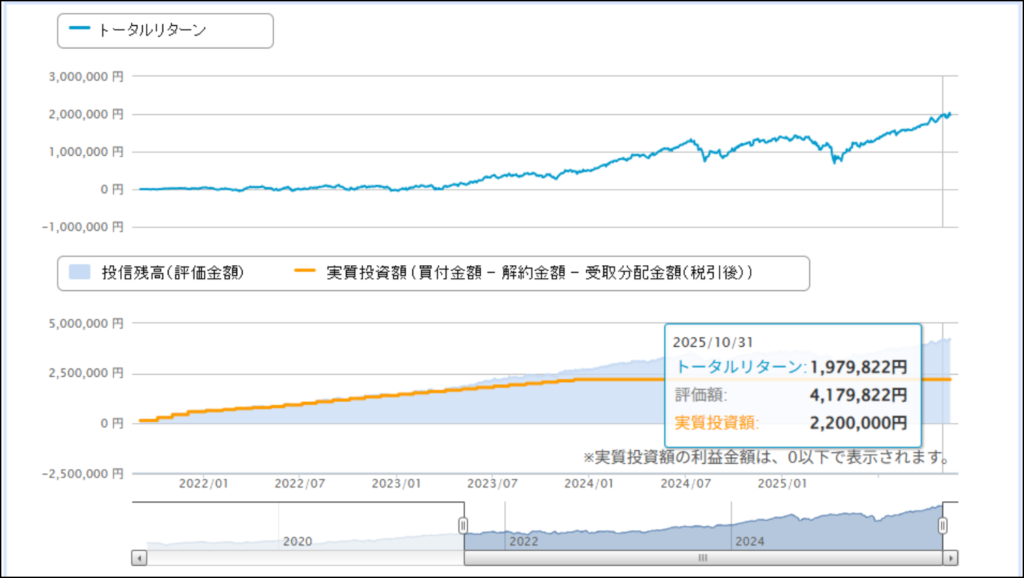Click the blue line icon beside トータルリターン
Viewport: 1024px width, 578px height.
(79, 30)
